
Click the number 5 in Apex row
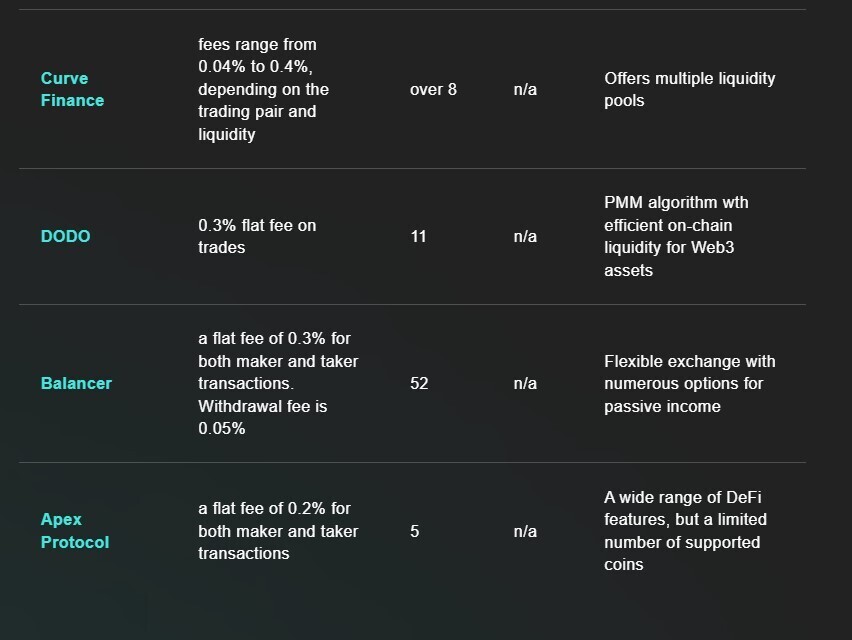pos(415,531)
